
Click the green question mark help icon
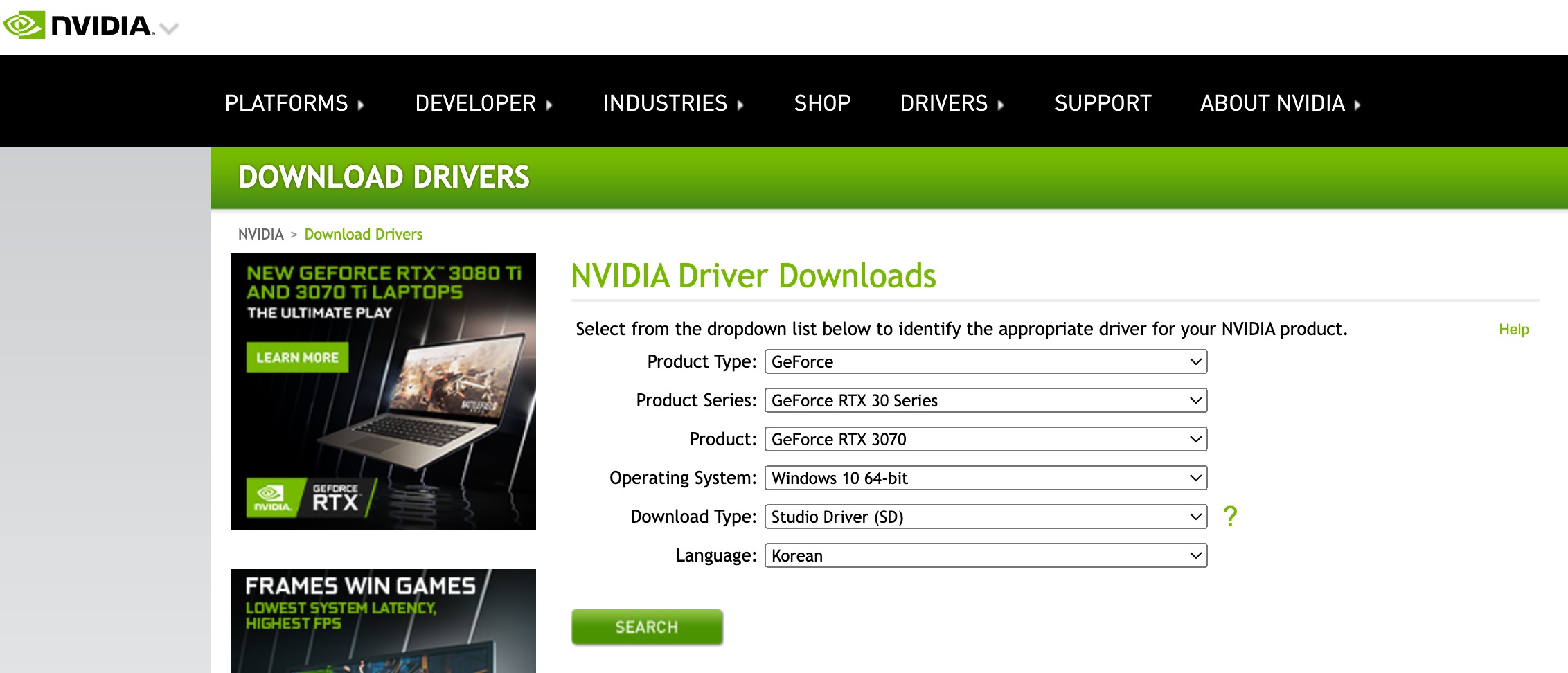tap(1230, 517)
